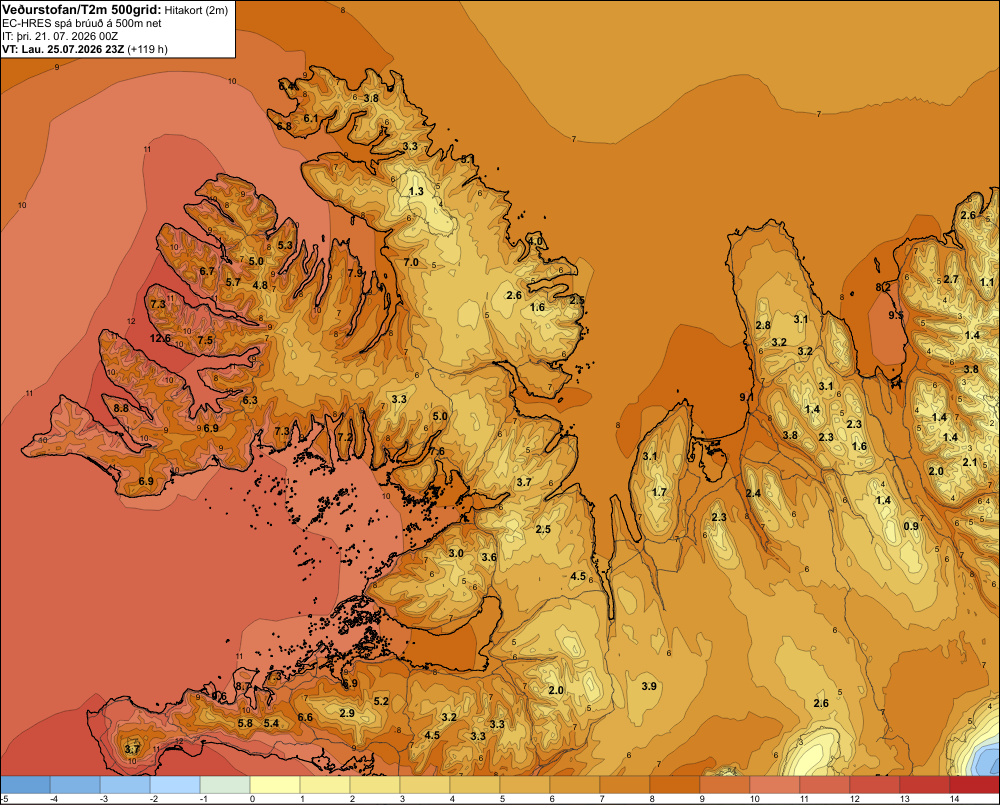Click the '6.7' temperature value
Viewport: 1000px width, 805px height.
tap(207, 271)
